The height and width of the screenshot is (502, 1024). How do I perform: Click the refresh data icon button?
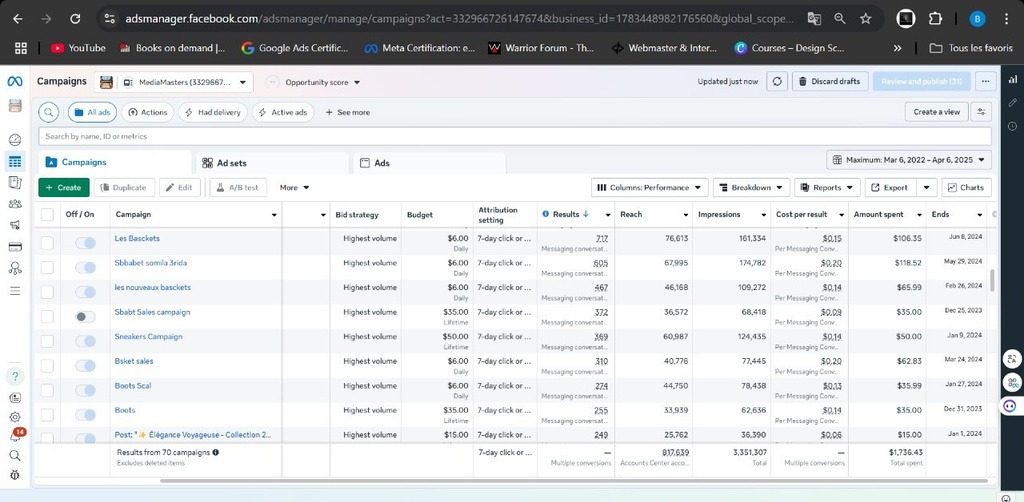click(x=776, y=82)
